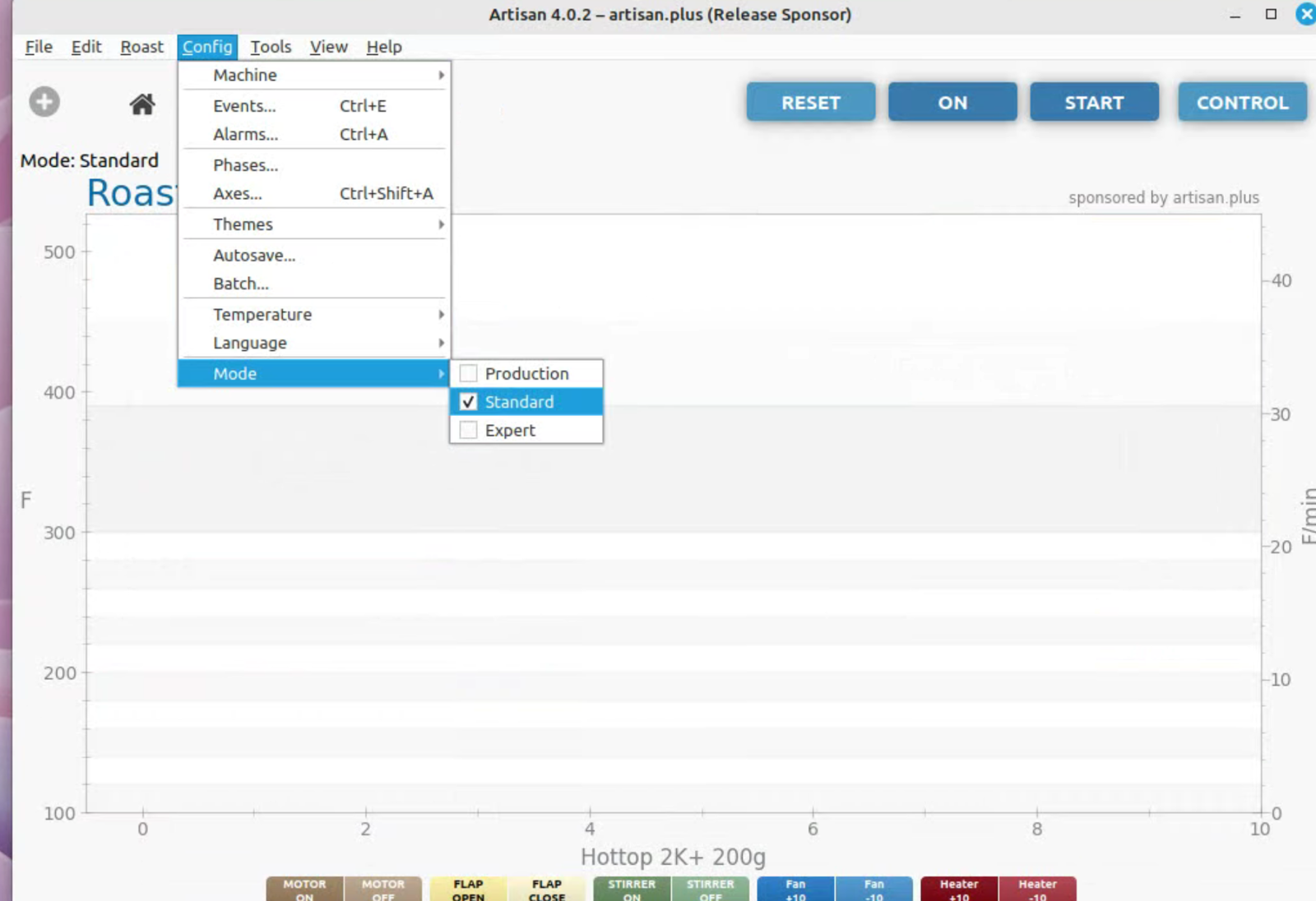
Task: Enable the Production mode checkbox
Action: [469, 374]
